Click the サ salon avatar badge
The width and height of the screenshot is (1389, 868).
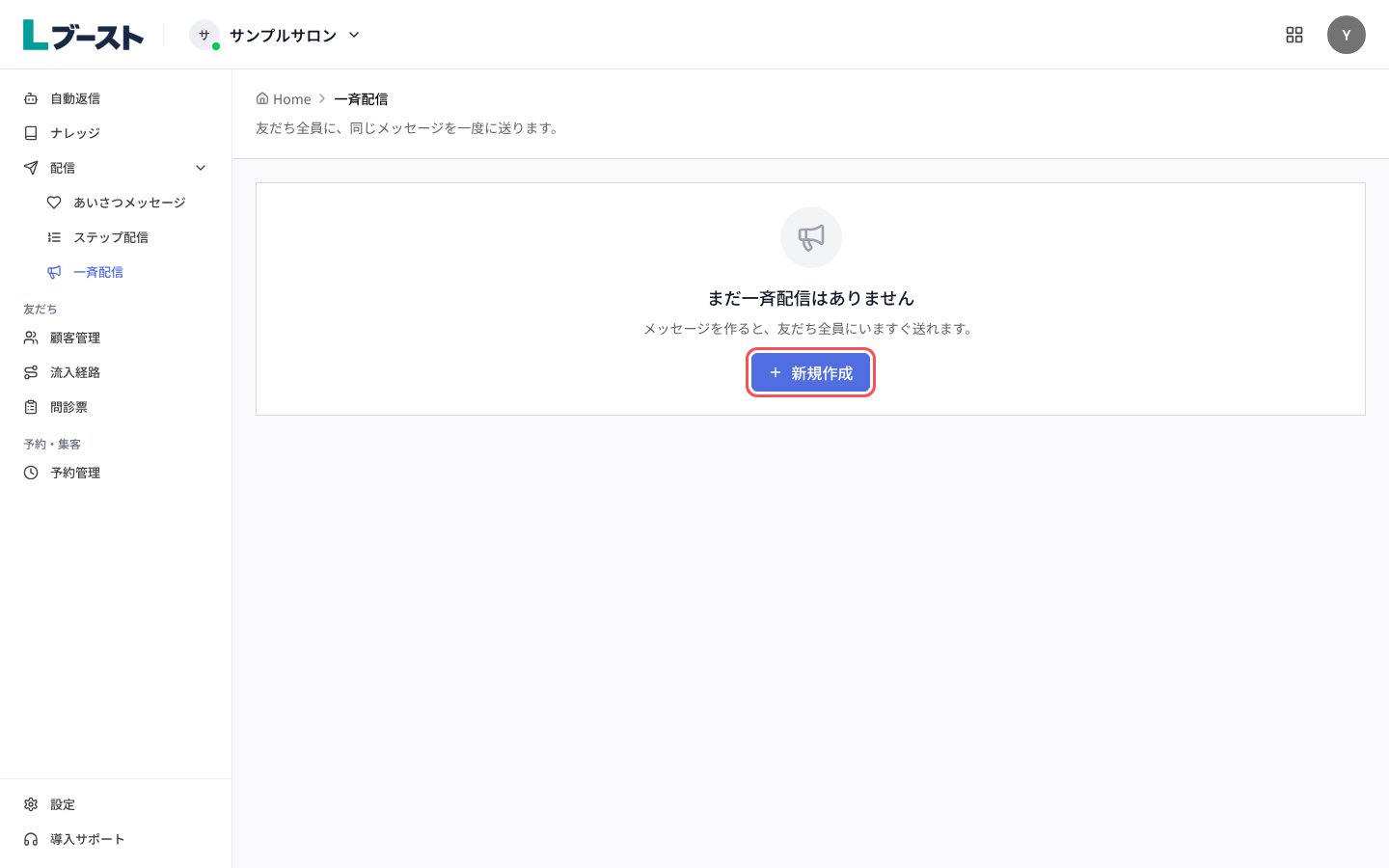point(204,35)
